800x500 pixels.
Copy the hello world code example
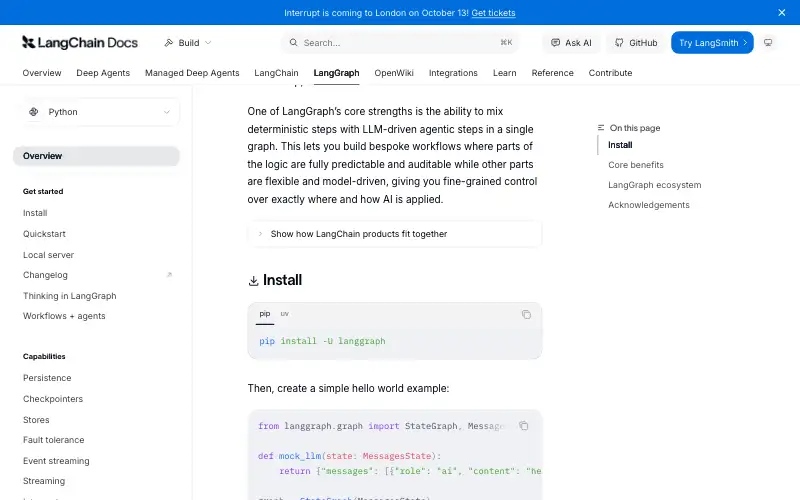(523, 426)
